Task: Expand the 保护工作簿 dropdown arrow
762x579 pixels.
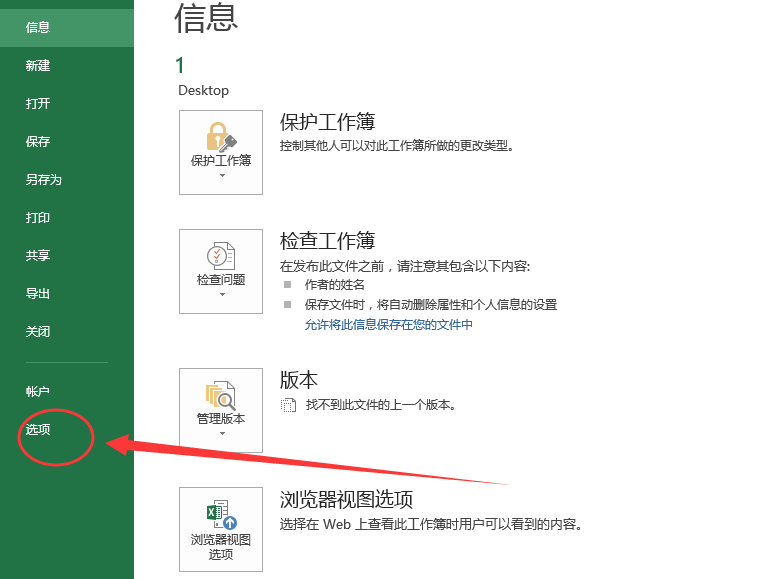Action: [222, 175]
